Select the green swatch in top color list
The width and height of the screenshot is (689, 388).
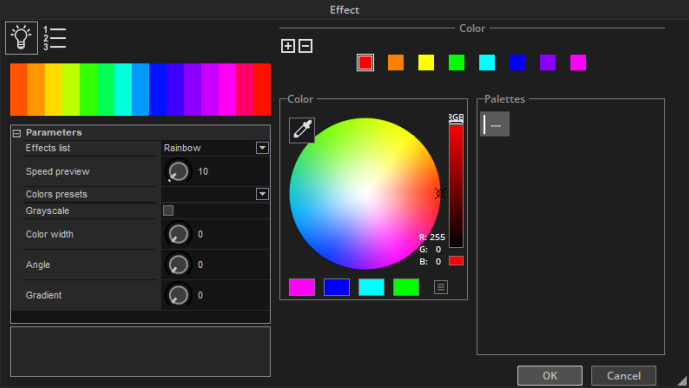point(457,63)
